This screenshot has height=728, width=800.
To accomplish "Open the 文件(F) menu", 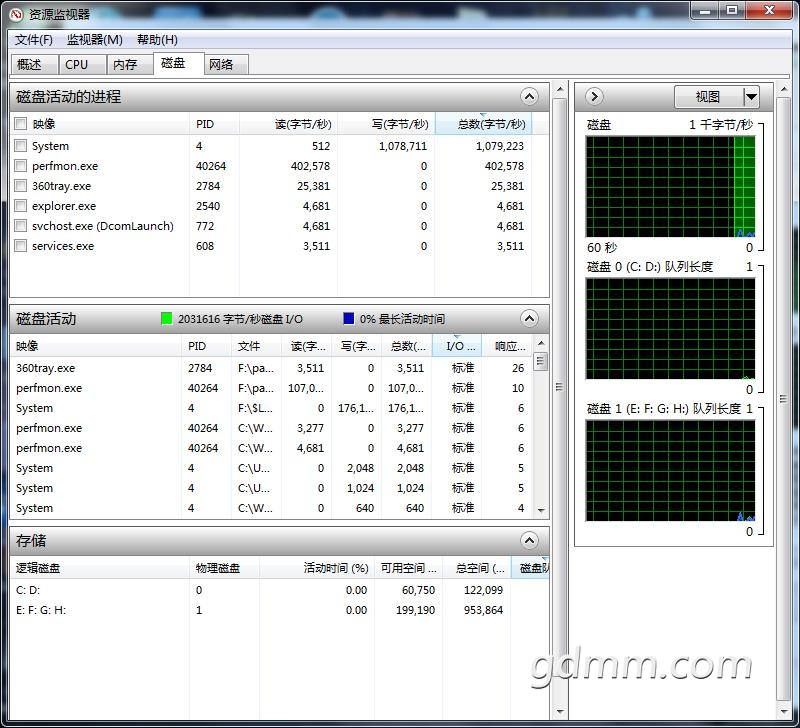I will point(34,40).
